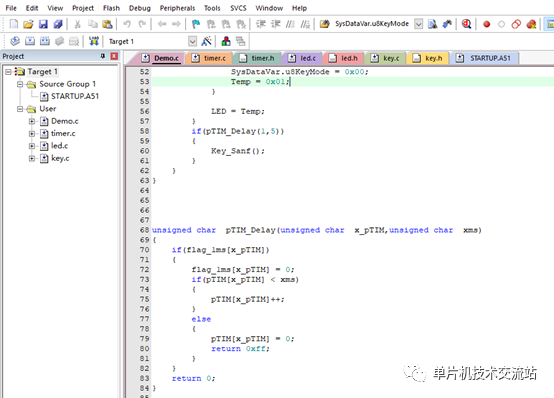
Task: Open the SysDataVar.u8KeyMode search dropdown
Action: coord(418,24)
